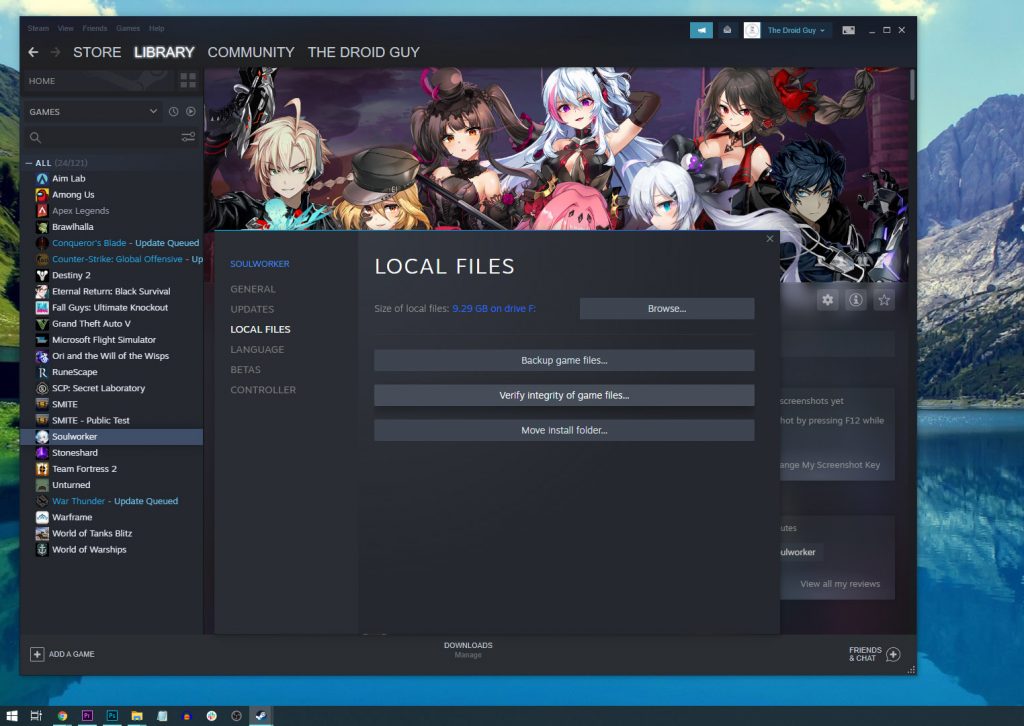Open Friends & Chat panel
This screenshot has width=1024, height=726.
874,654
